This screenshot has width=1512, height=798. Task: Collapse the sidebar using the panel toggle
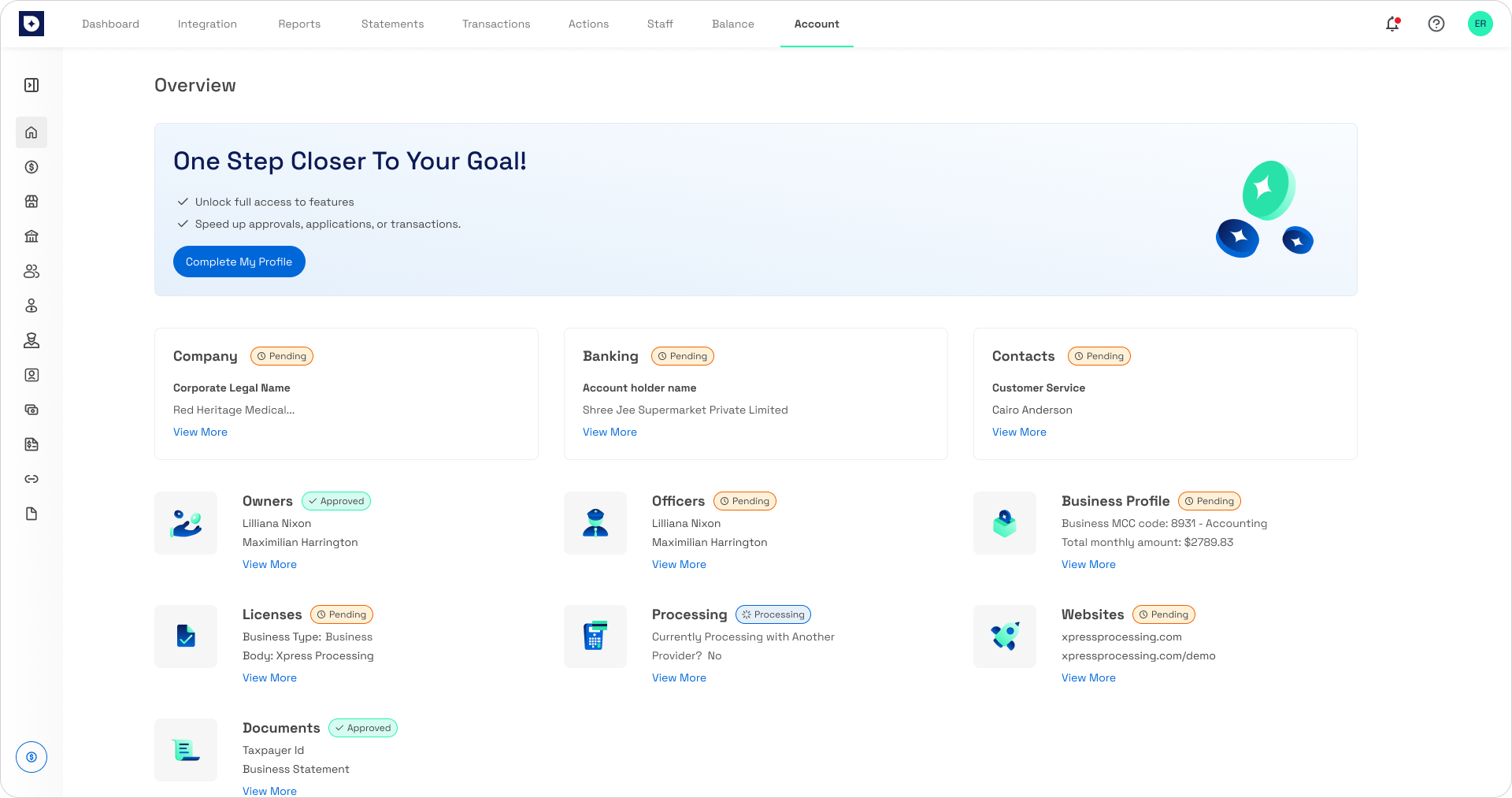point(31,85)
